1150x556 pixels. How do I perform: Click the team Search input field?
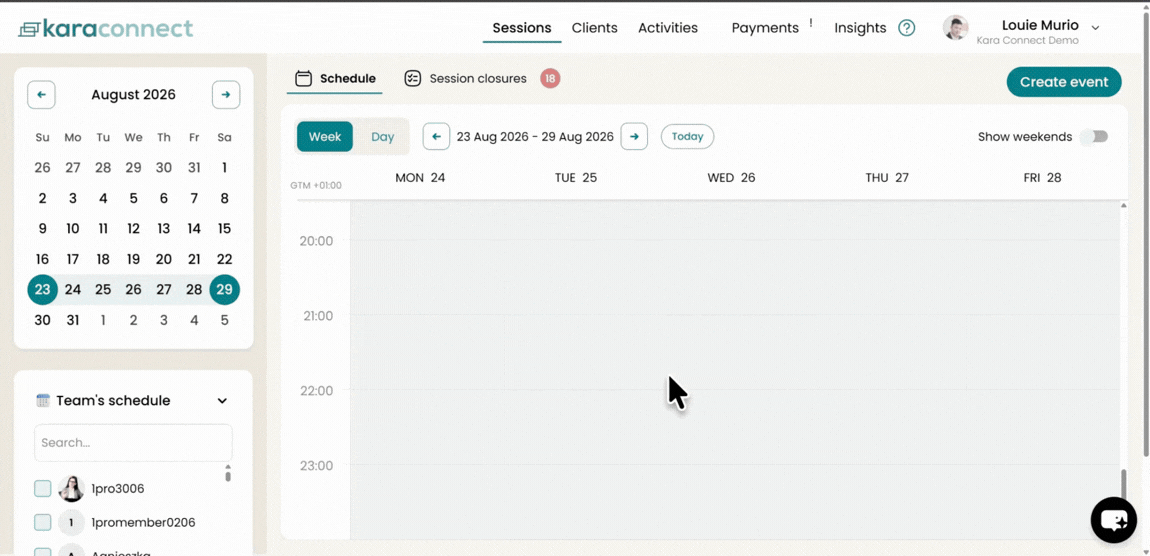(x=133, y=442)
